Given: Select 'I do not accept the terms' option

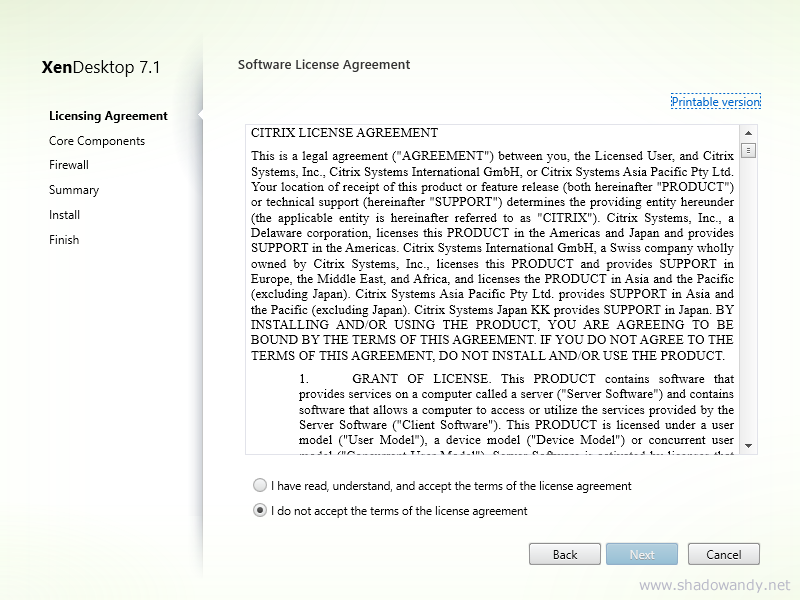Looking at the screenshot, I should [260, 510].
